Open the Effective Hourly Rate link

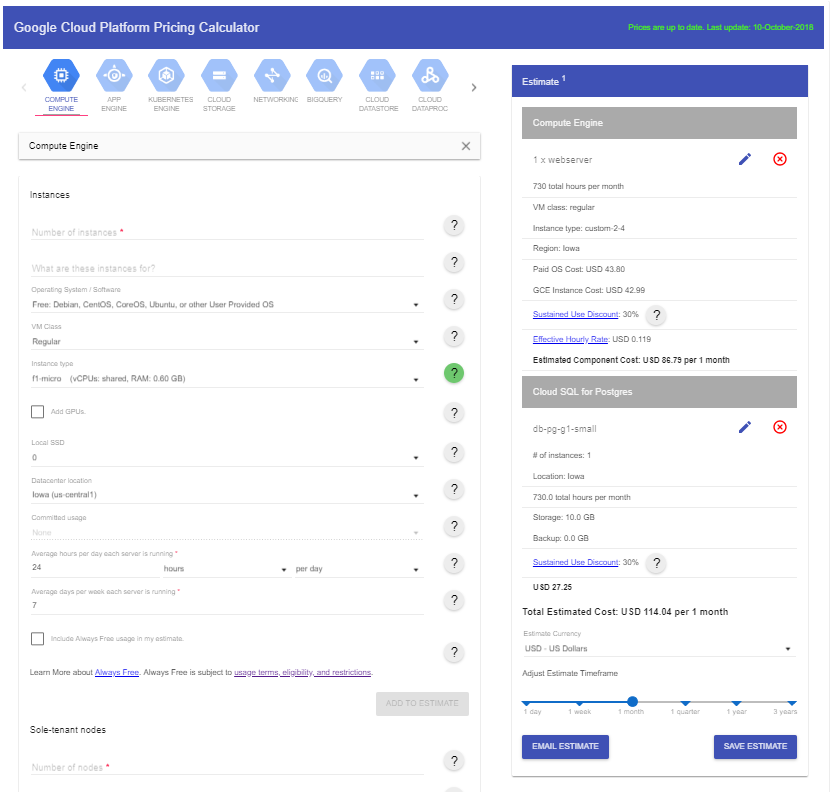pyautogui.click(x=570, y=339)
